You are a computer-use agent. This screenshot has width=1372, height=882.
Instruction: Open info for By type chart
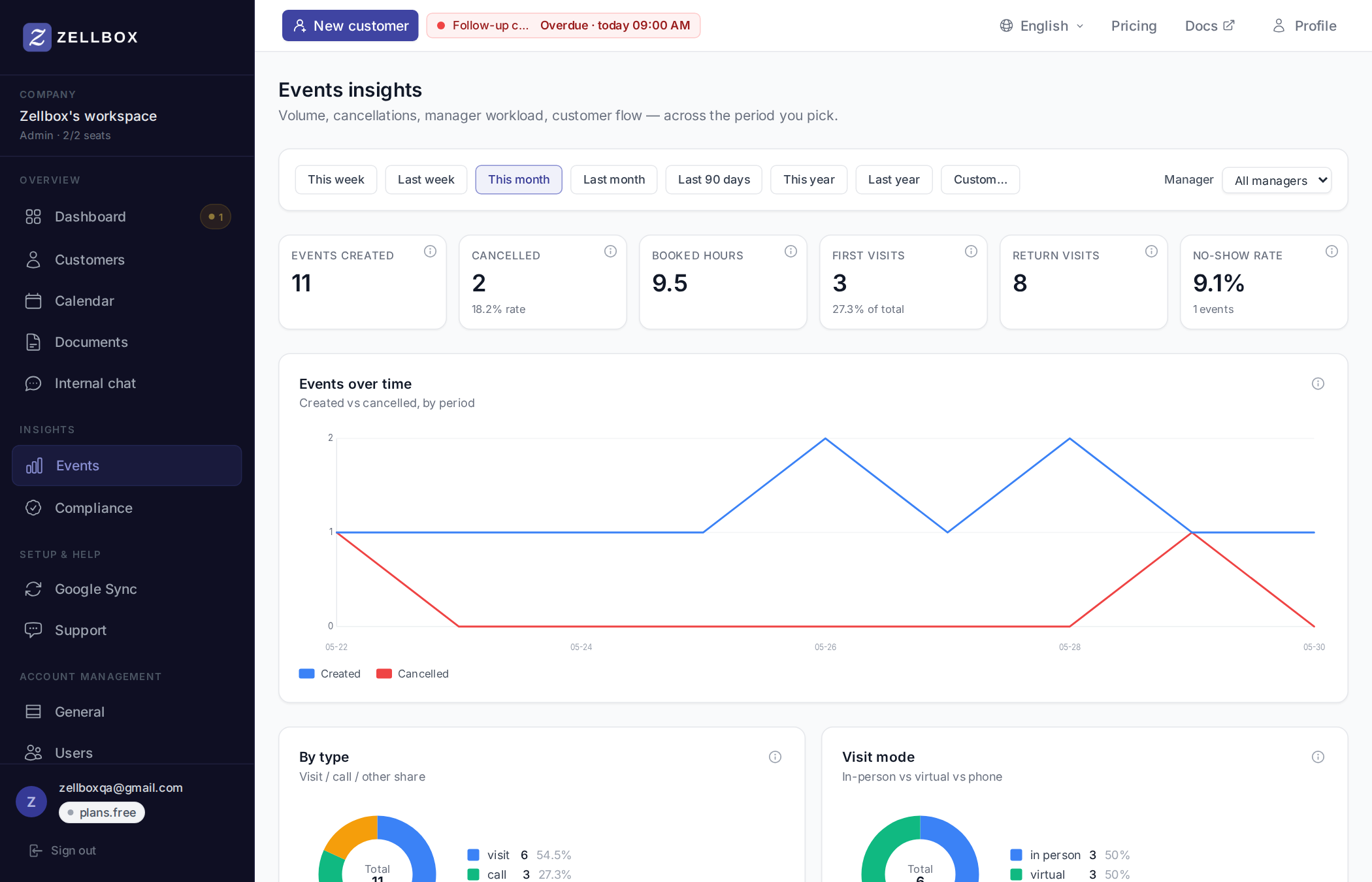pyautogui.click(x=775, y=757)
